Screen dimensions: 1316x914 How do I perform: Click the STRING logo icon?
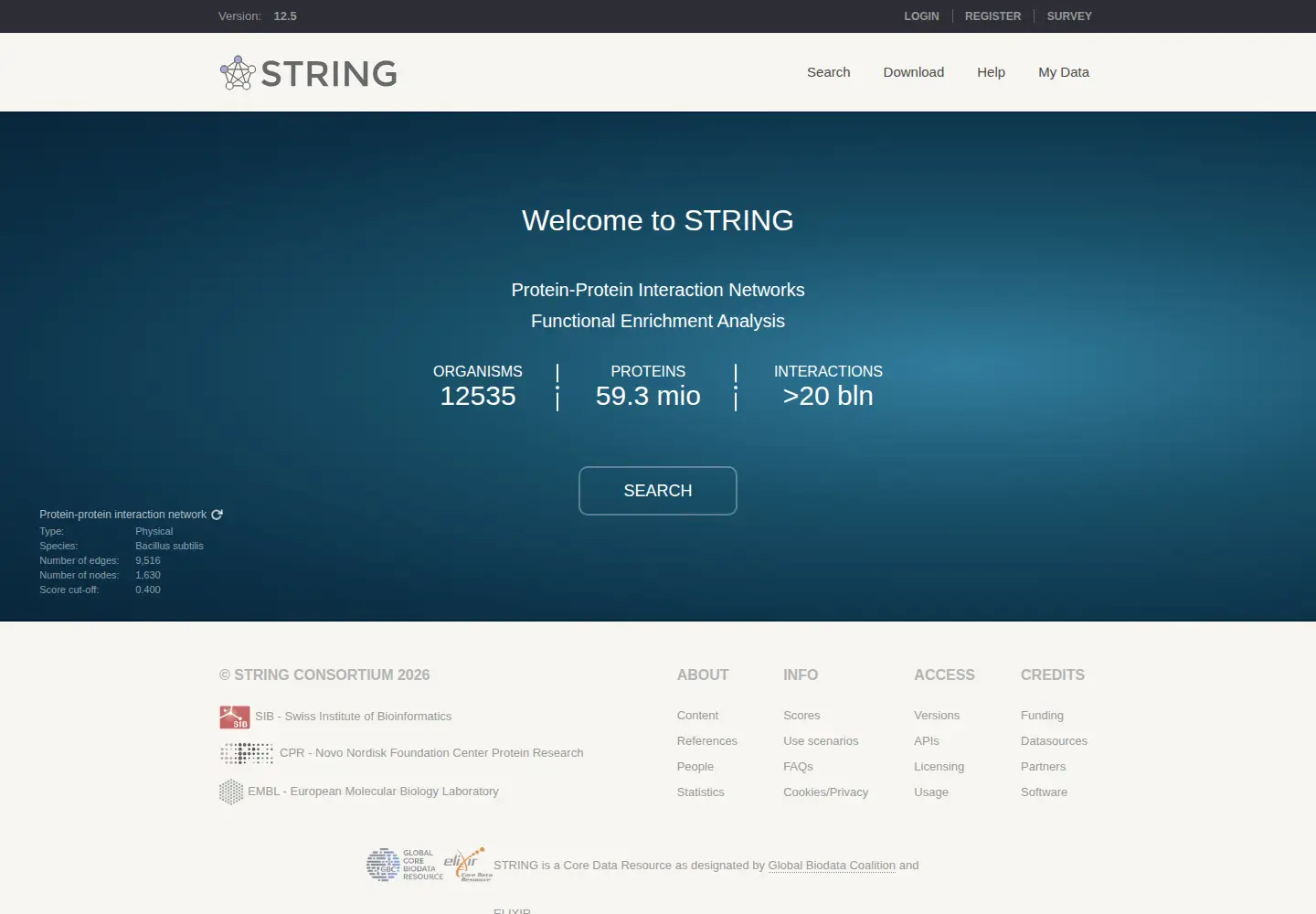click(238, 73)
